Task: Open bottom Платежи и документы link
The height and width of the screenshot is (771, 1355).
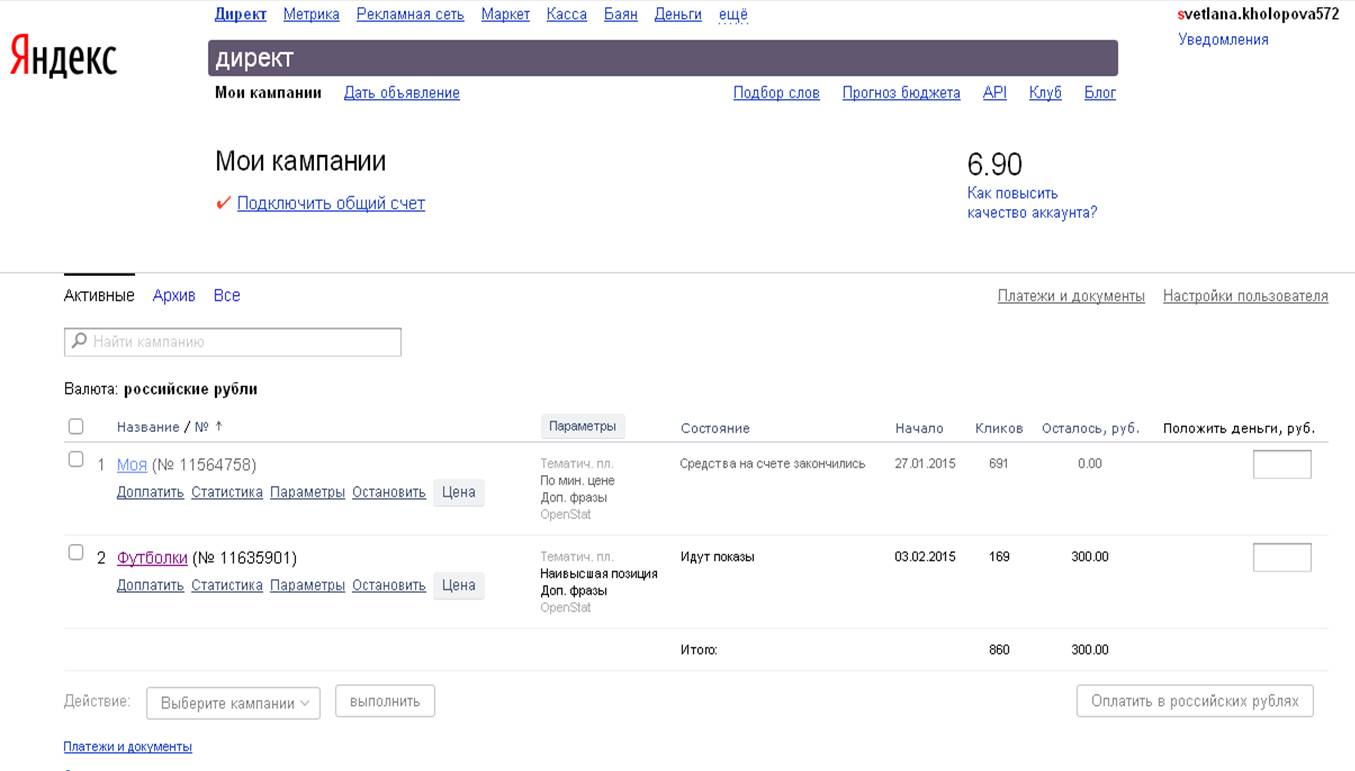Action: 128,747
